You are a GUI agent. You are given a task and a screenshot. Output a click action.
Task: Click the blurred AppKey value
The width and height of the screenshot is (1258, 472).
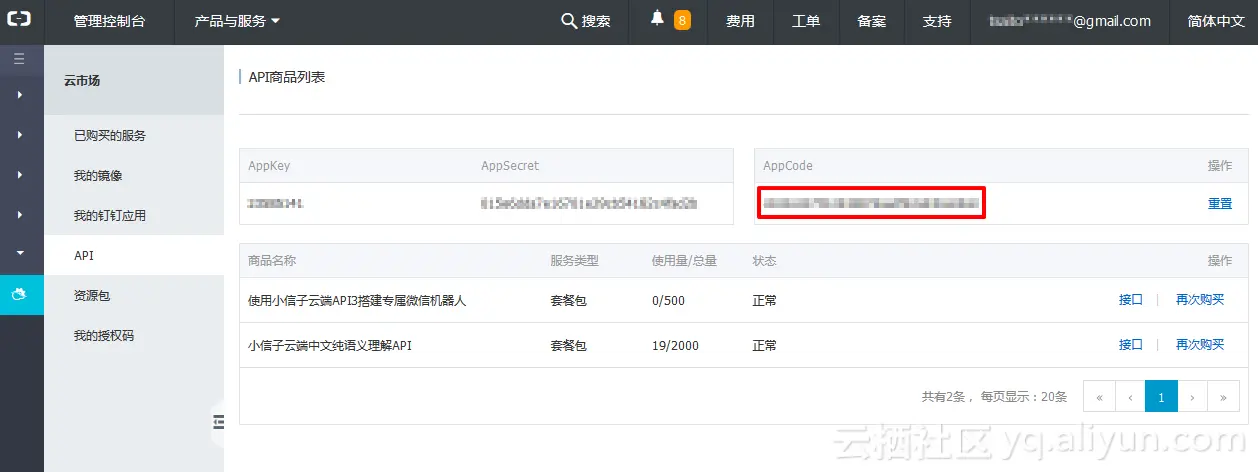pos(276,203)
